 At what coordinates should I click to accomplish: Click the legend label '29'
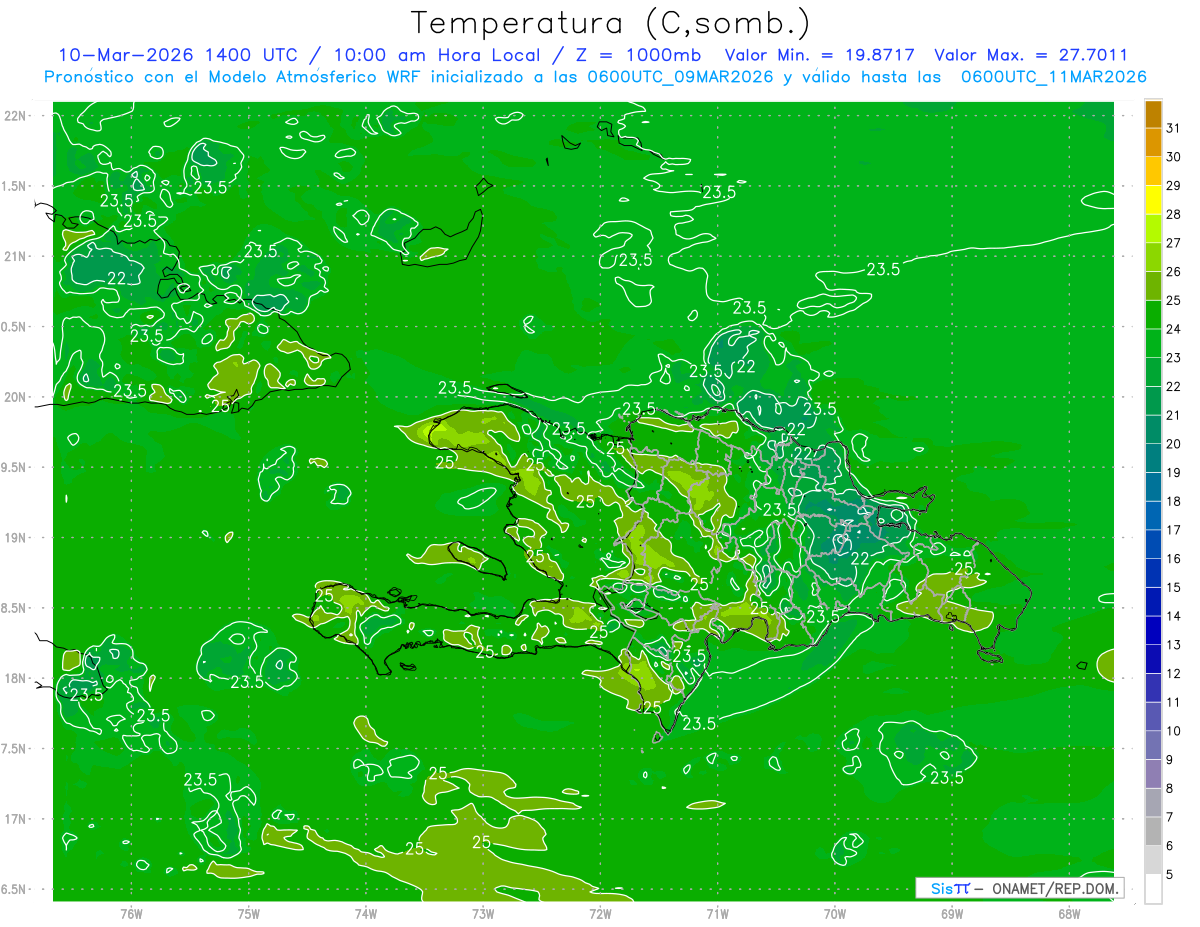[1174, 185]
